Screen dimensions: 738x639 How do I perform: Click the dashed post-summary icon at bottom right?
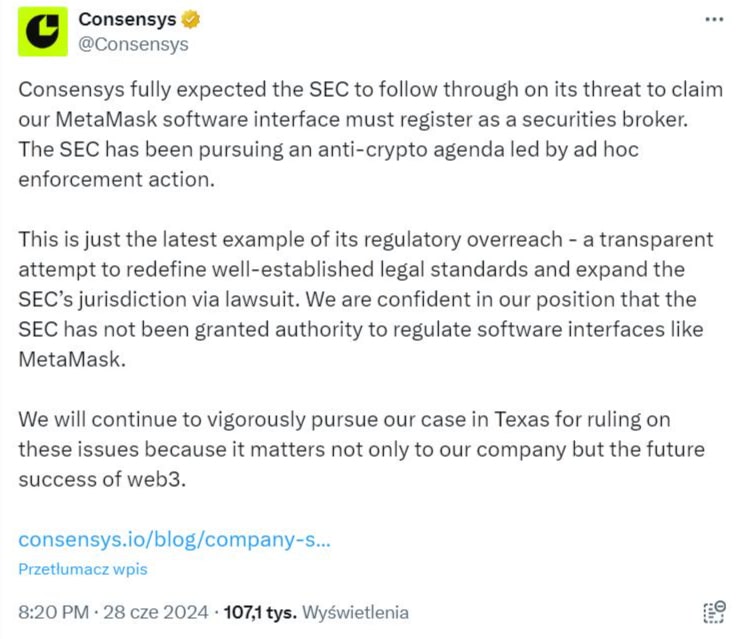(713, 613)
